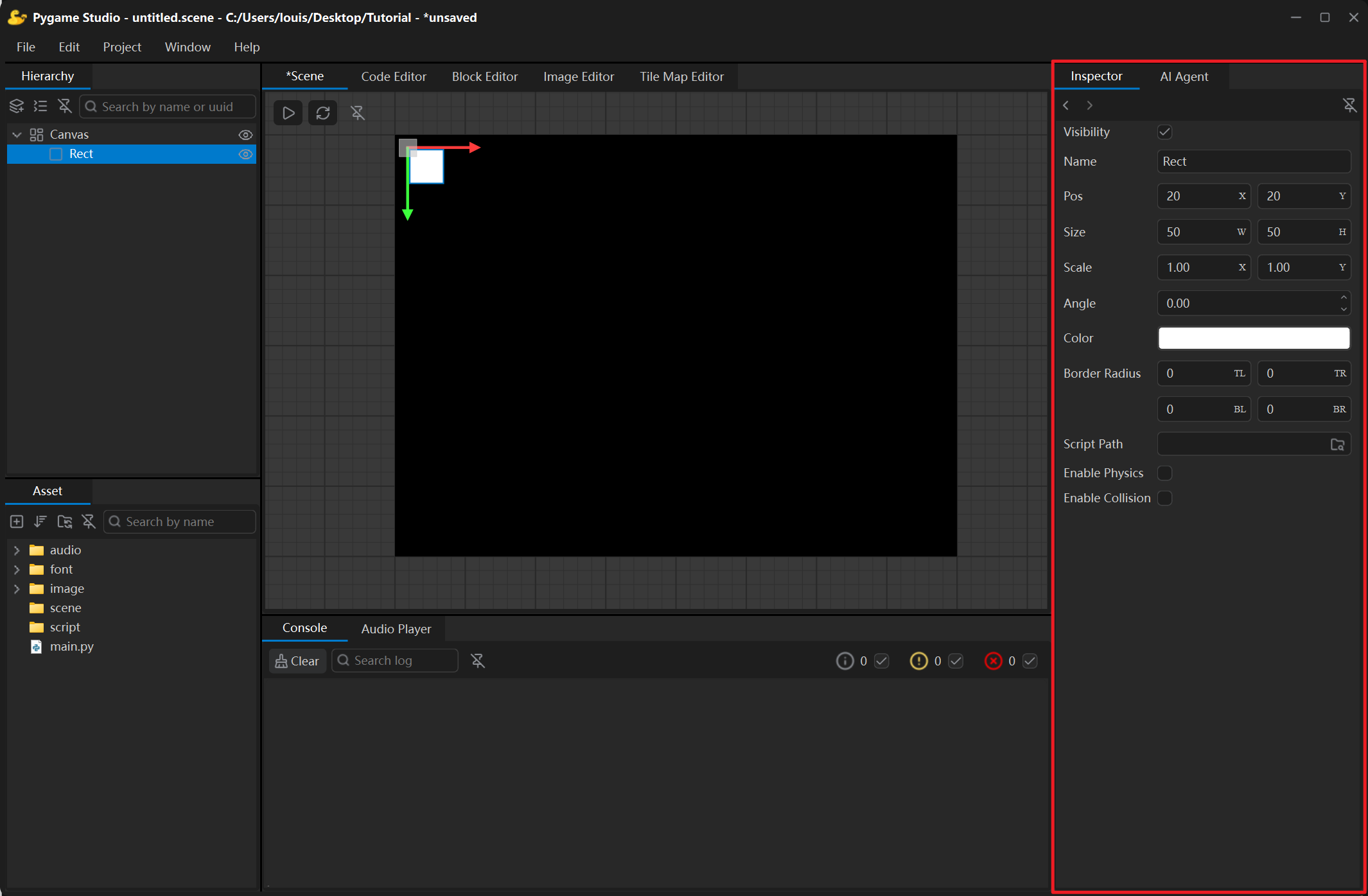
Task: Browse for Script Path folder icon
Action: click(1338, 444)
